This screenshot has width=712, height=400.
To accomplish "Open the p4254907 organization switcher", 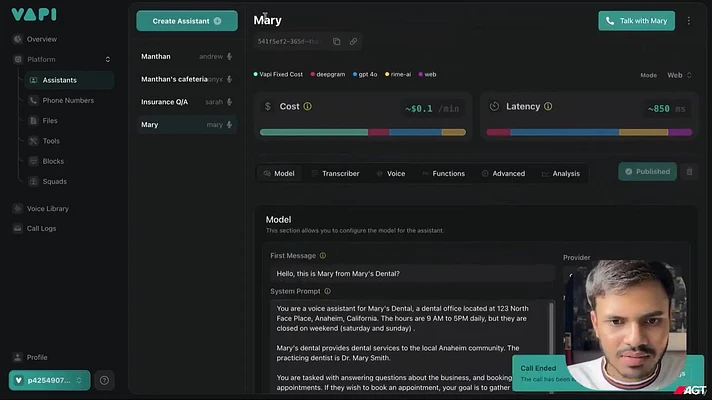I will 49,380.
